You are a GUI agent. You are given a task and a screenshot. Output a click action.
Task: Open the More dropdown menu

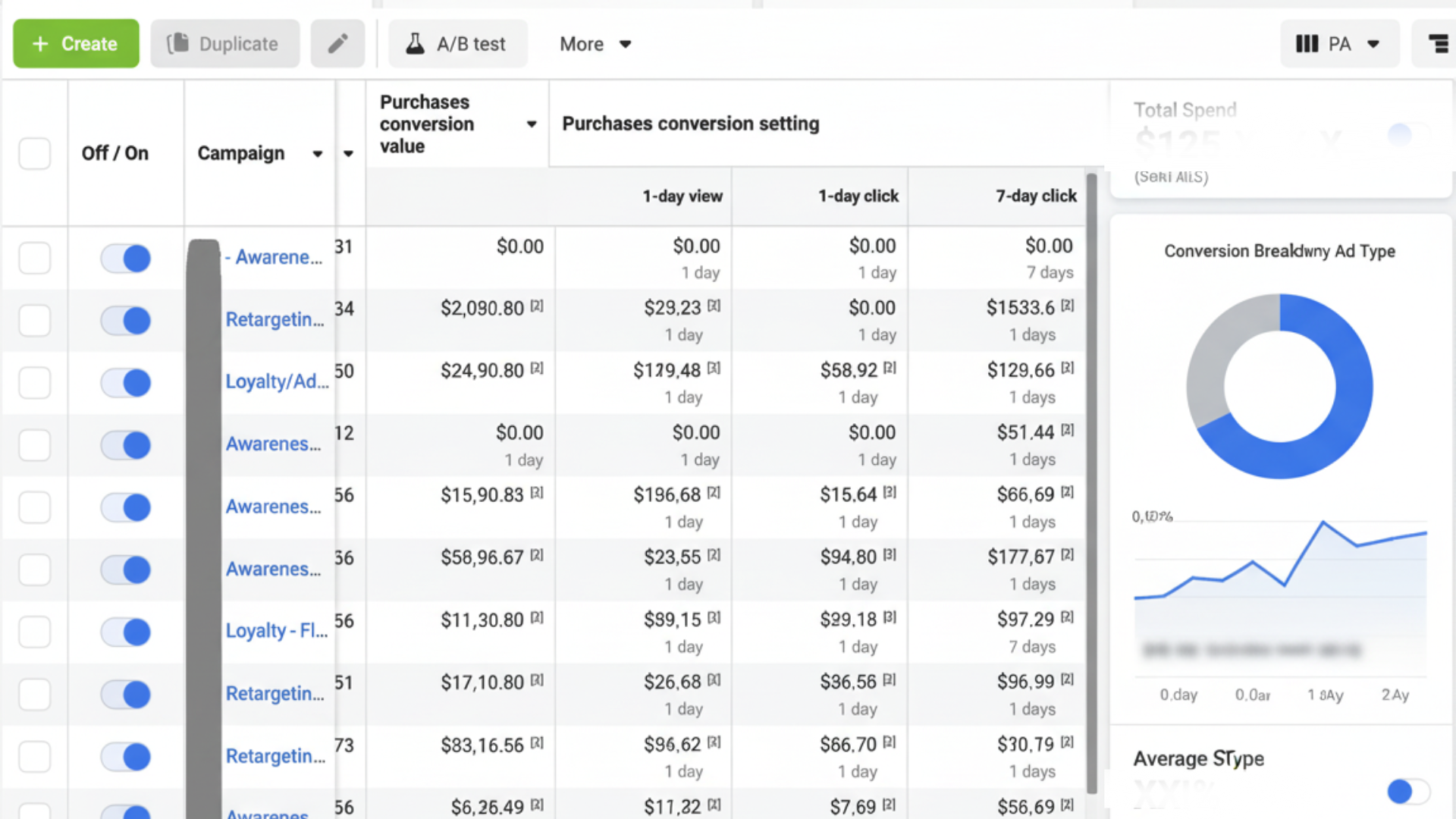coord(595,44)
